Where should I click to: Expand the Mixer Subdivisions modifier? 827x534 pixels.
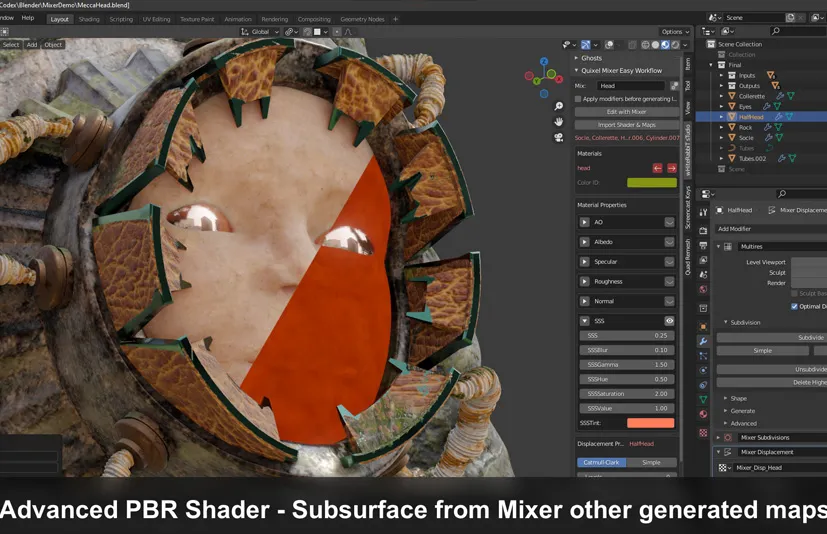point(718,437)
